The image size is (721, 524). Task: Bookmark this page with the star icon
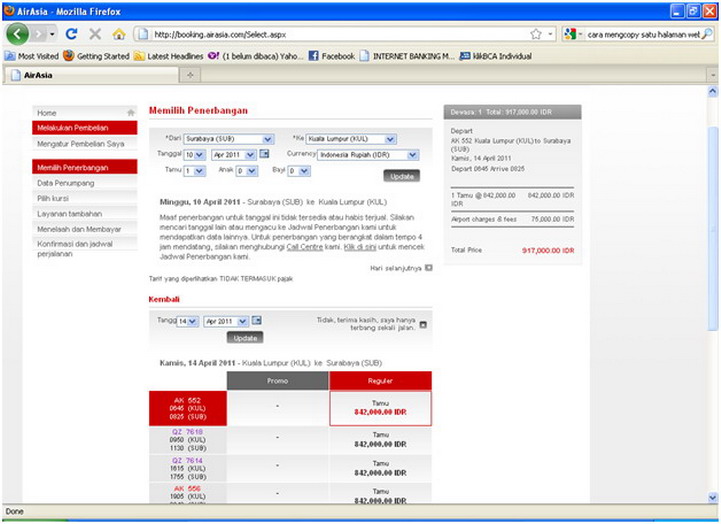point(537,34)
